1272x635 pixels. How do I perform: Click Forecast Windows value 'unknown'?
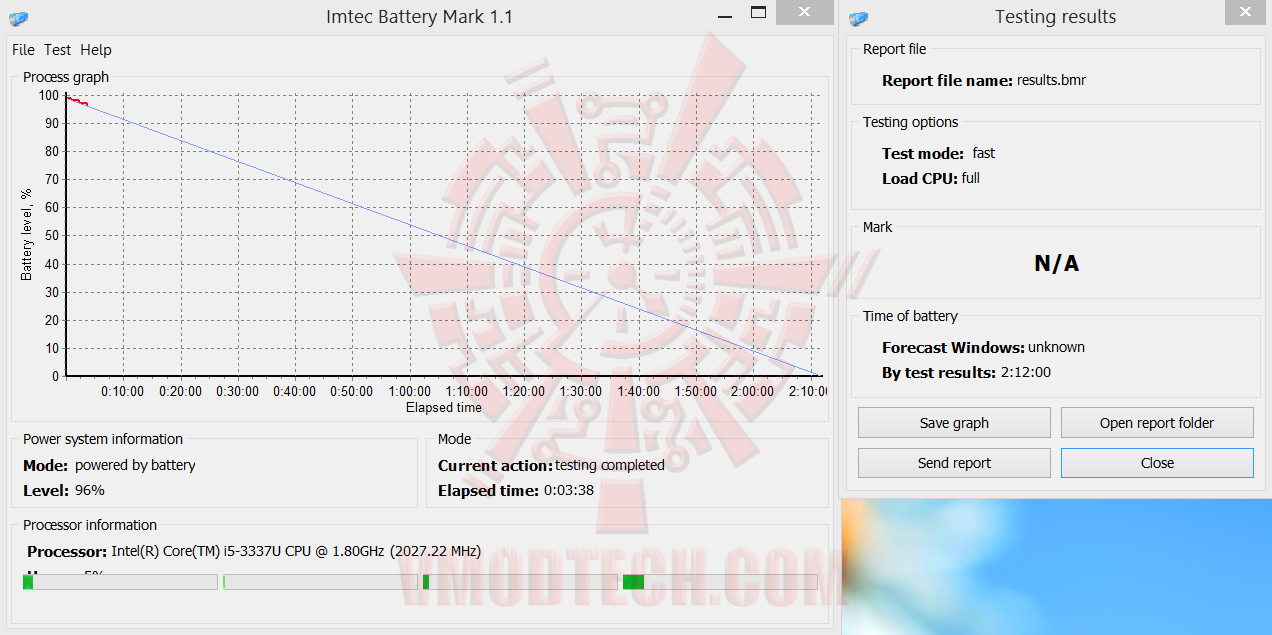point(1056,347)
